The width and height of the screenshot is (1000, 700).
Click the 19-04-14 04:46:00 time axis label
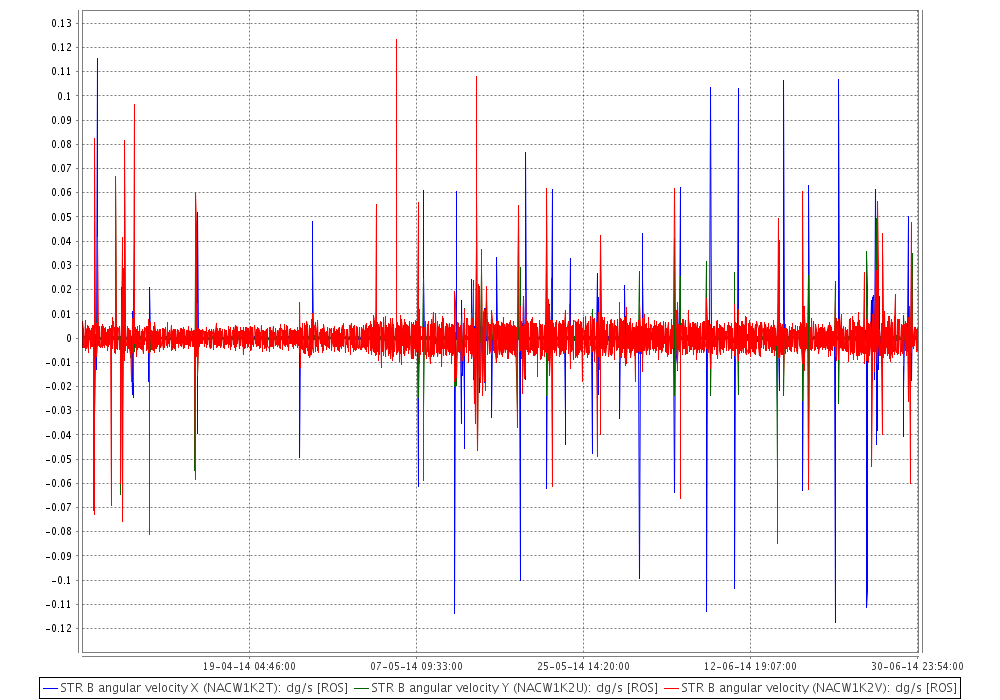point(249,666)
